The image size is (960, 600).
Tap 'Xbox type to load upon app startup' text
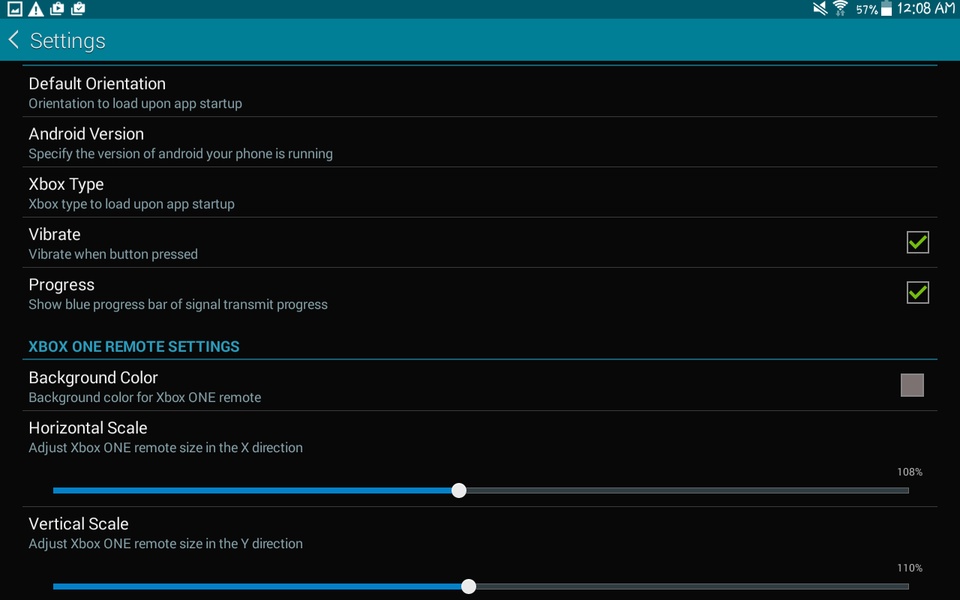132,204
